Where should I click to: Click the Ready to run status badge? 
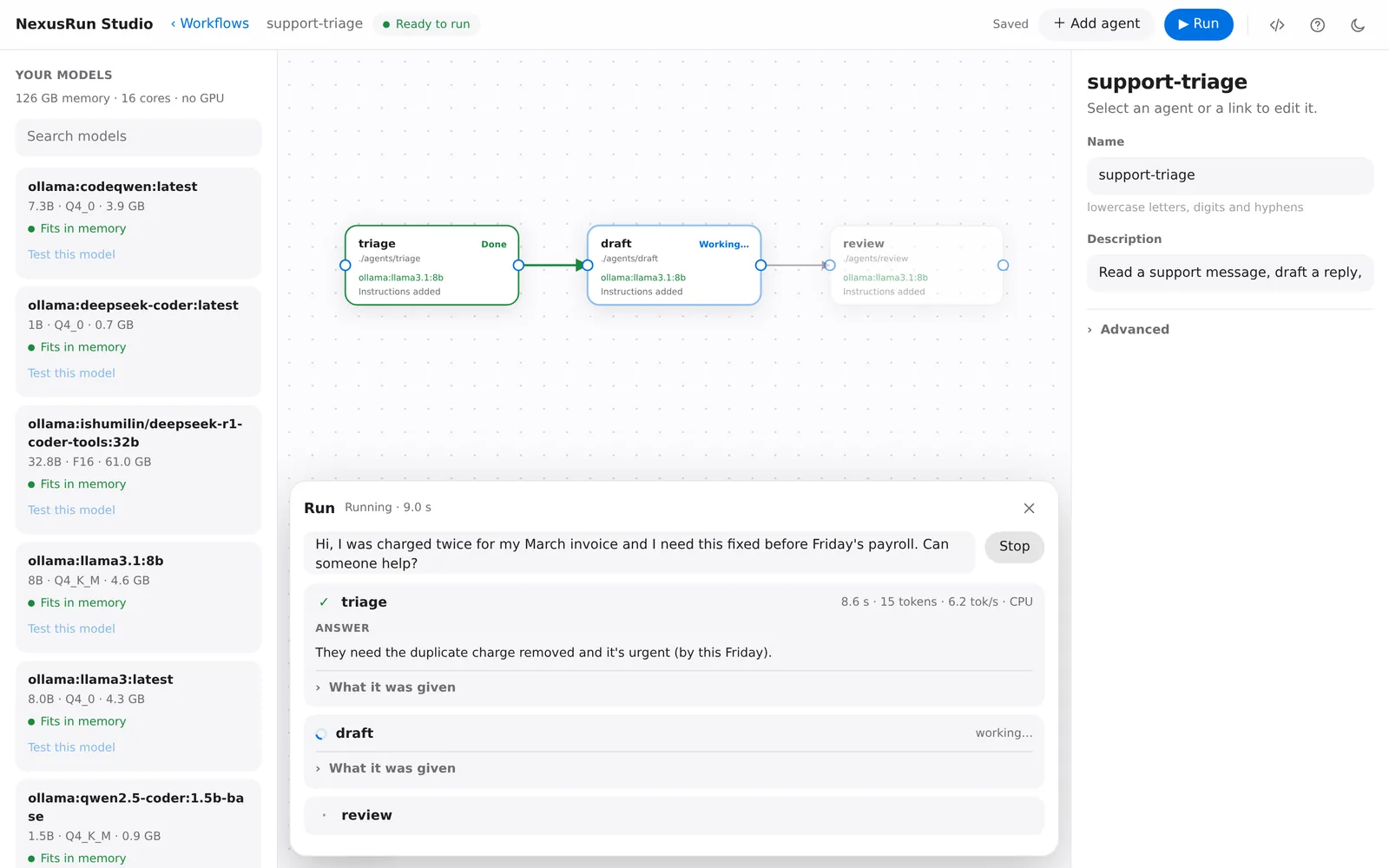click(426, 24)
